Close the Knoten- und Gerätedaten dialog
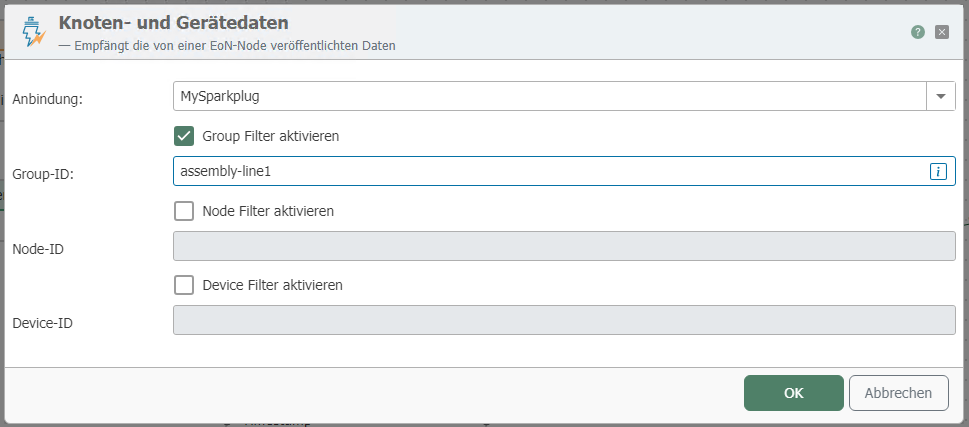Image resolution: width=969 pixels, height=427 pixels. tap(941, 32)
